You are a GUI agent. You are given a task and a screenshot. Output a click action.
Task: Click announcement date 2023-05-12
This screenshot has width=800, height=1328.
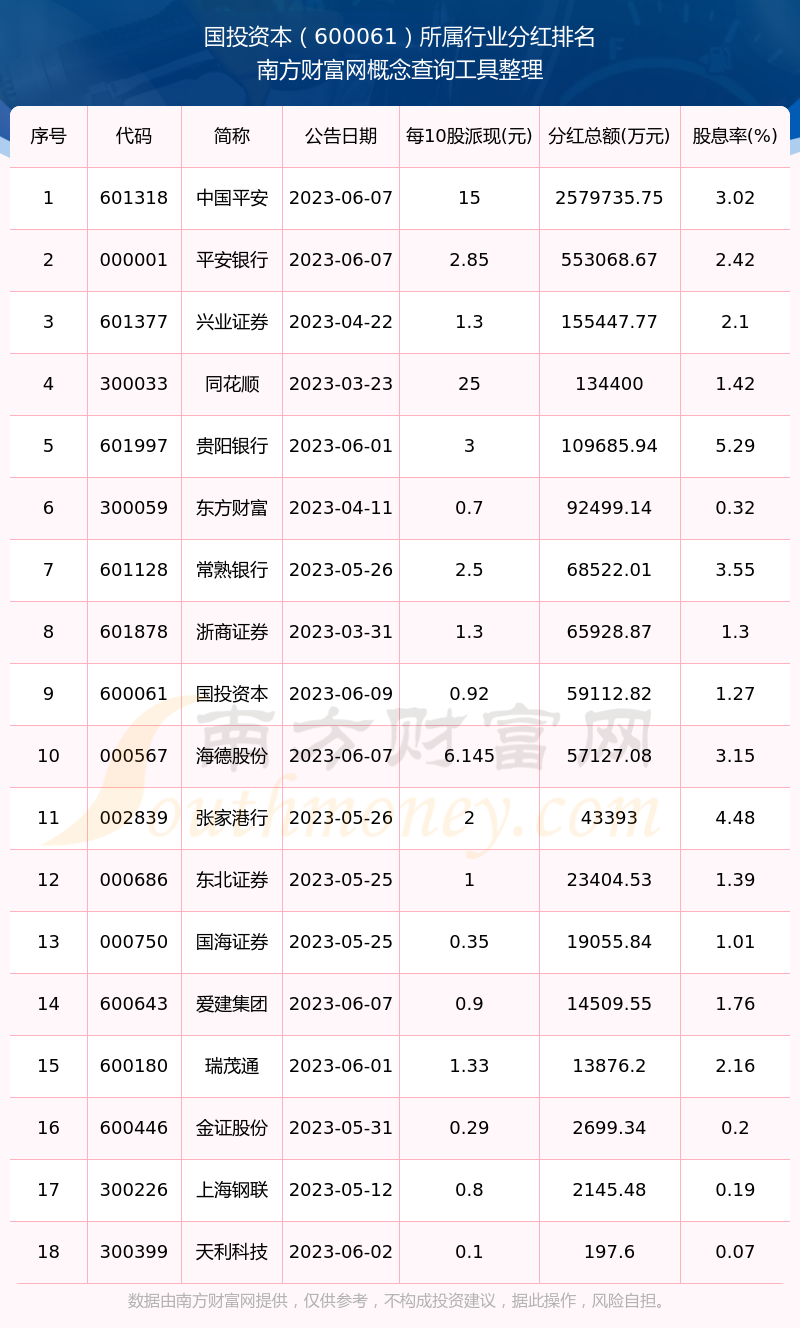coord(341,1190)
